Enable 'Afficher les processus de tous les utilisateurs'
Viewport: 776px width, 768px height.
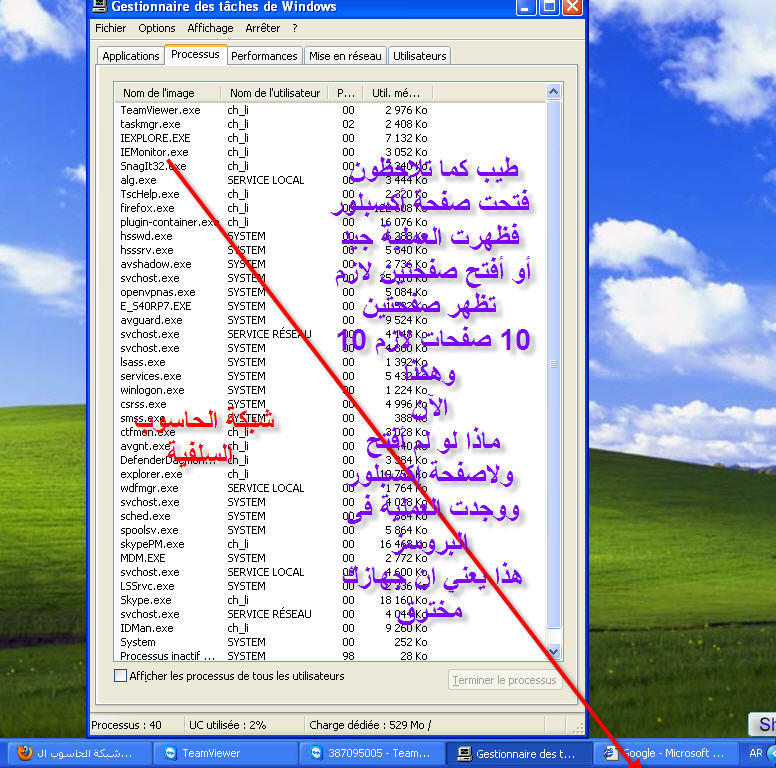click(121, 676)
